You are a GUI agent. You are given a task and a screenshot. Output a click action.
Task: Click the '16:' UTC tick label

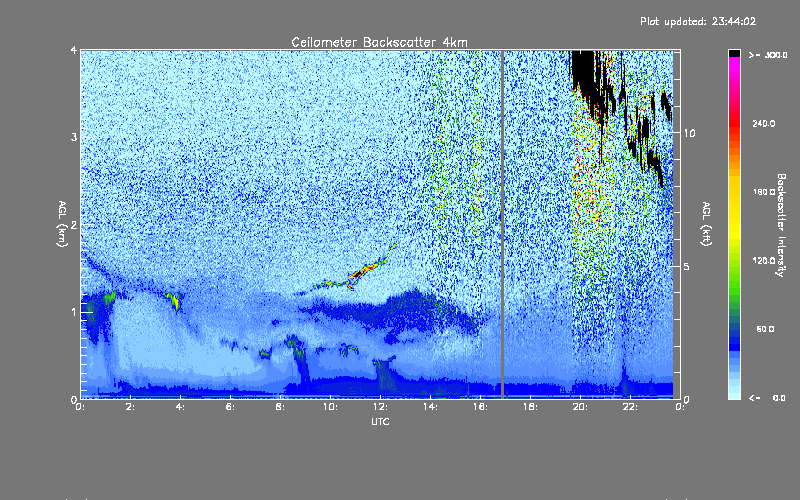pos(480,407)
